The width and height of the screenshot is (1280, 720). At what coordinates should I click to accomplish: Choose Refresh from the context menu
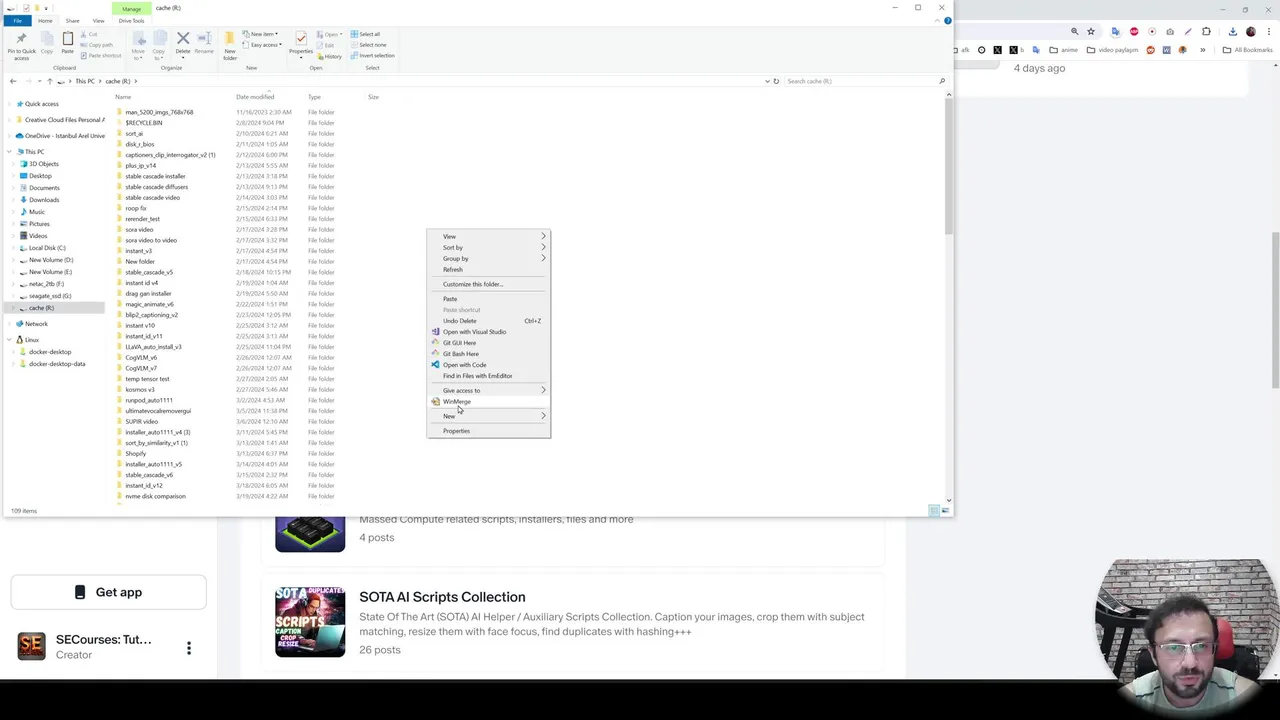(488, 270)
